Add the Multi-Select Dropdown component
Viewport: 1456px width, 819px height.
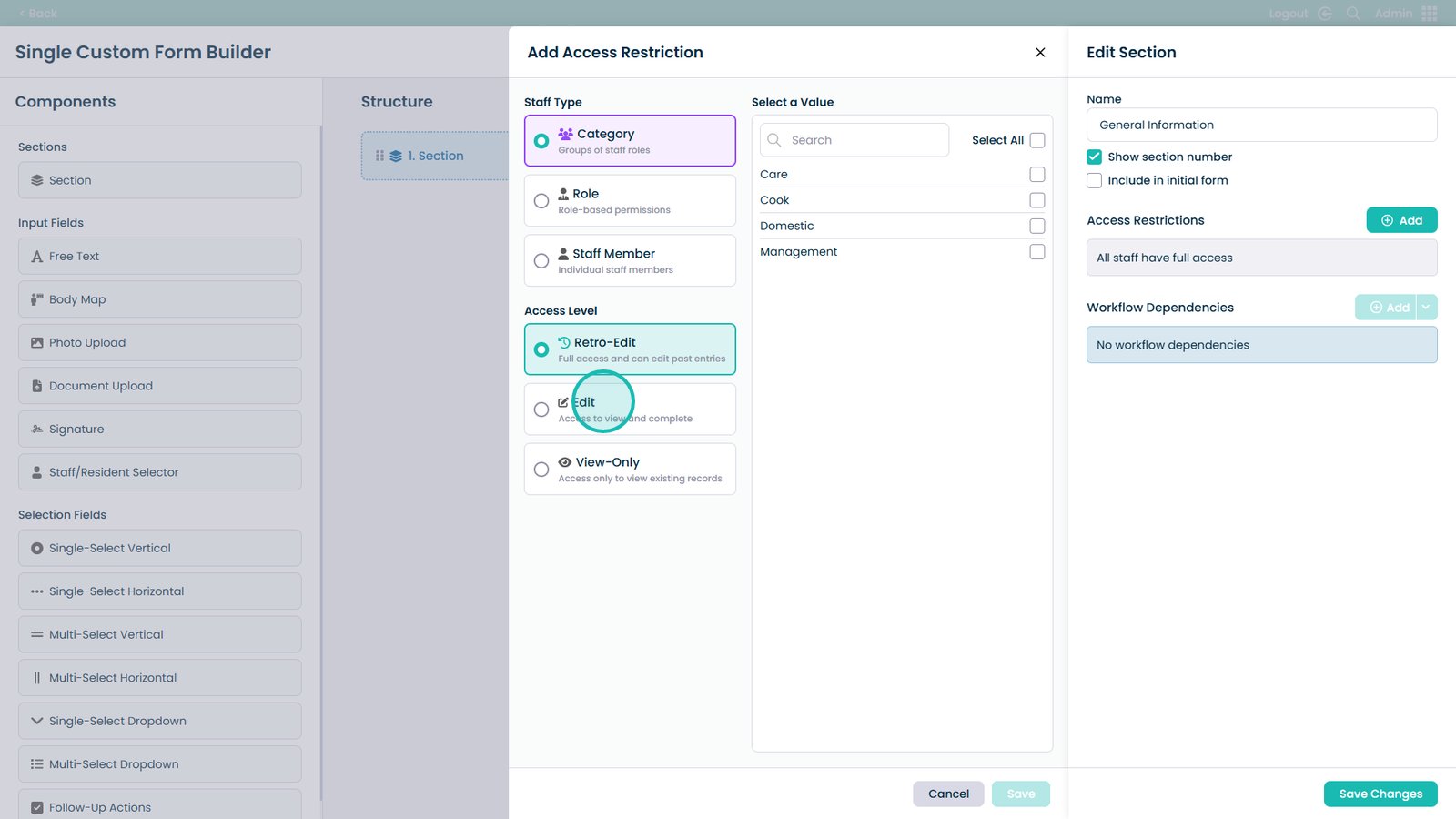click(160, 764)
